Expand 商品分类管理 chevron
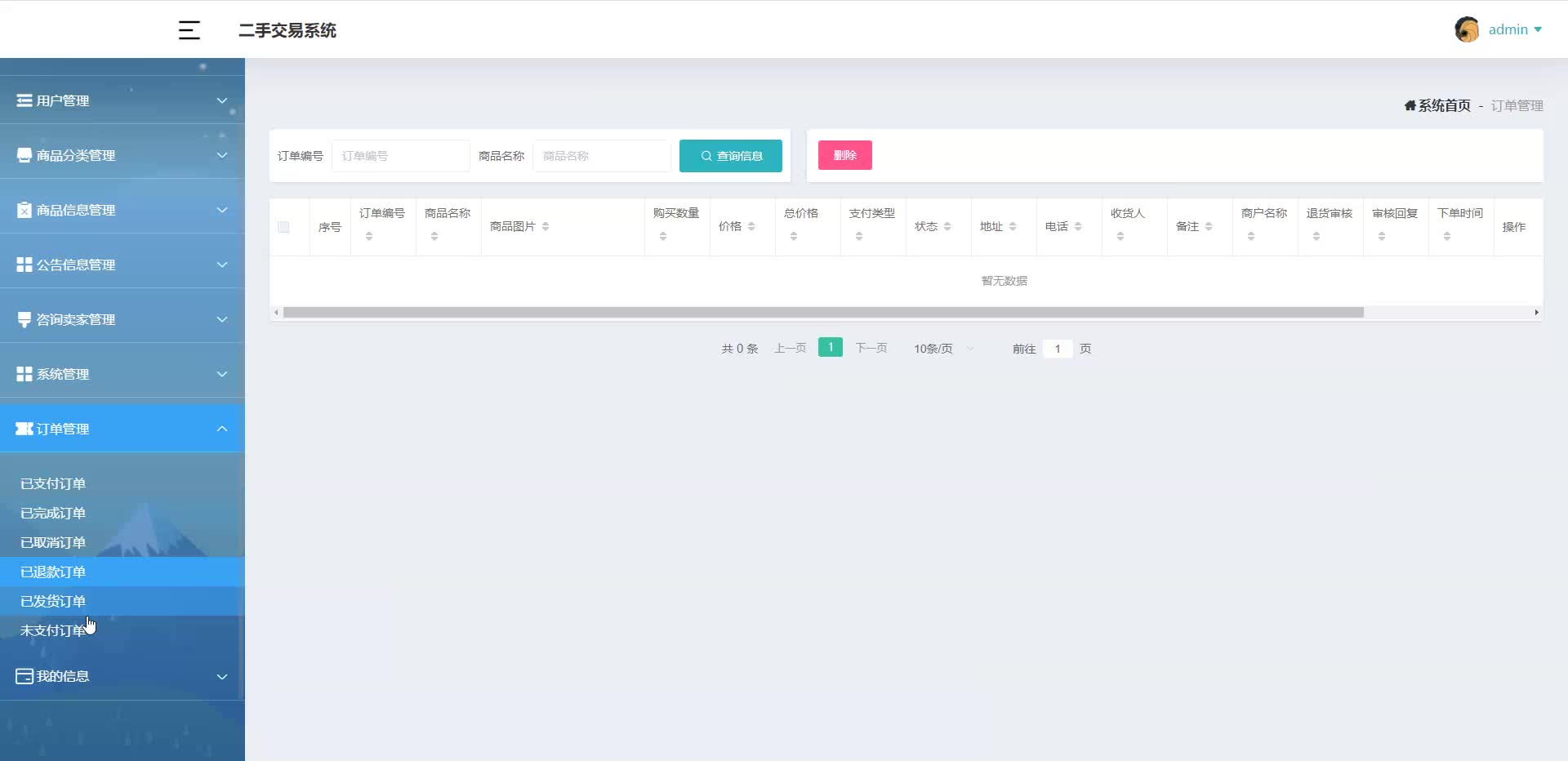Screen dimensions: 1568x761 coord(222,155)
